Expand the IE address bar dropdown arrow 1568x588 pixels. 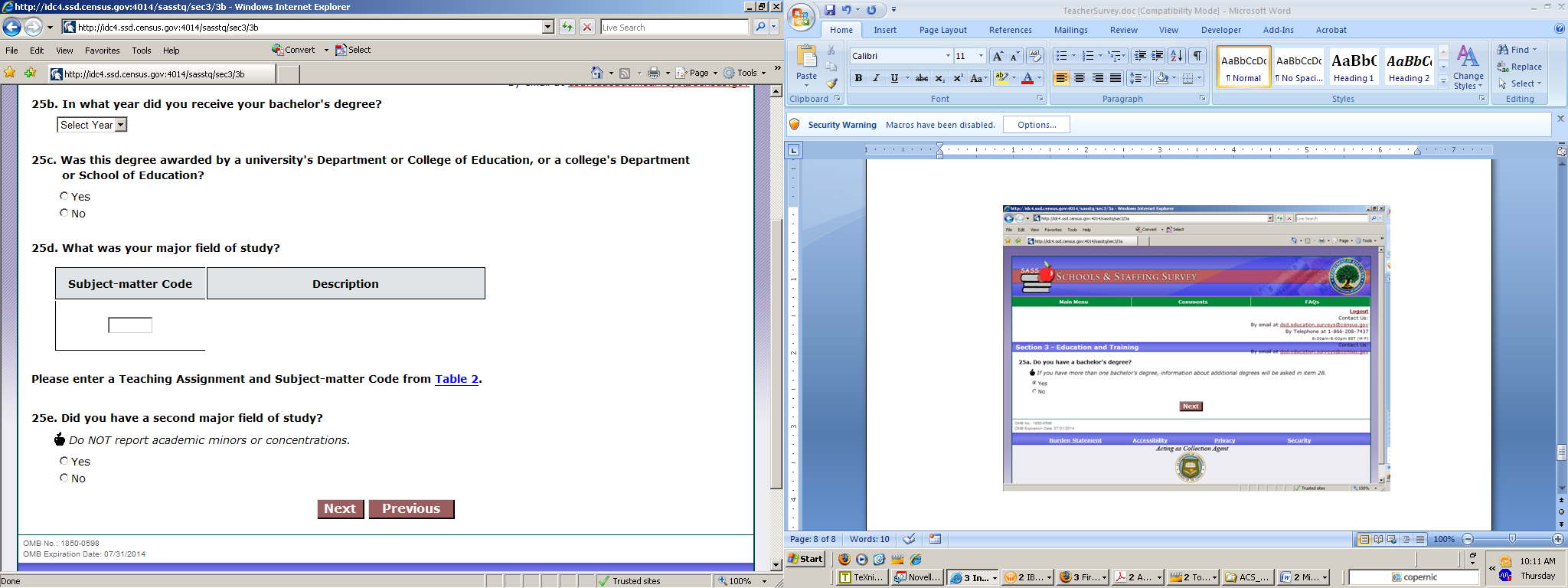[x=547, y=28]
